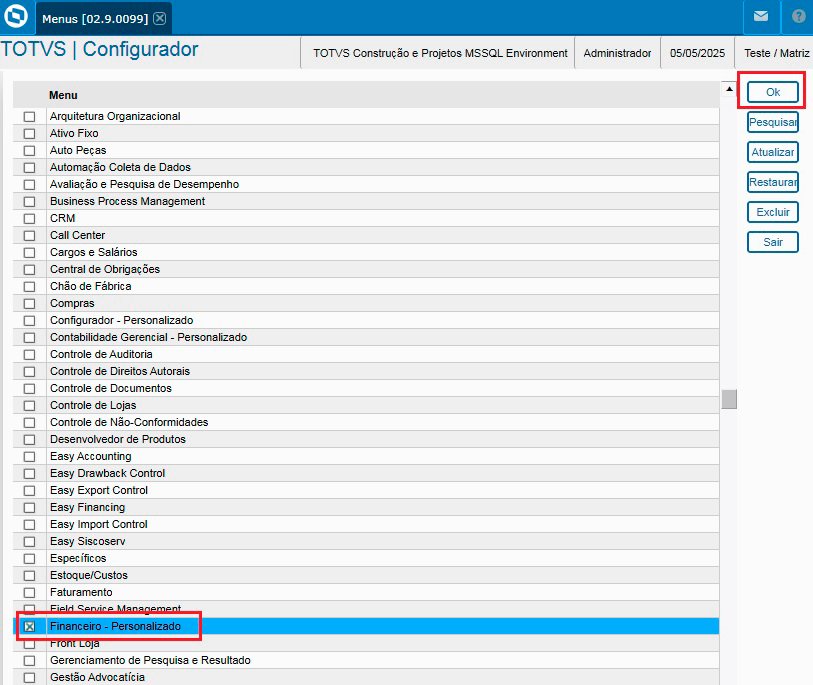Click the TOTVS logo icon
The image size is (813, 685).
pos(16,16)
